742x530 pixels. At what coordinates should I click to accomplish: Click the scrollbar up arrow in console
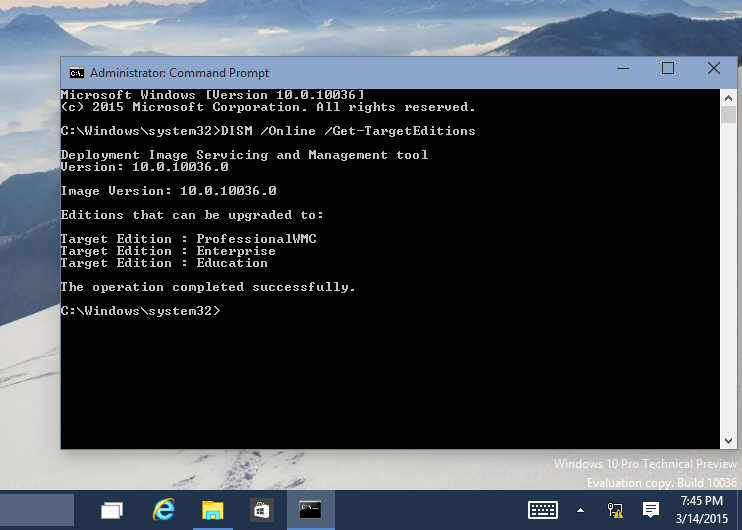pos(728,97)
